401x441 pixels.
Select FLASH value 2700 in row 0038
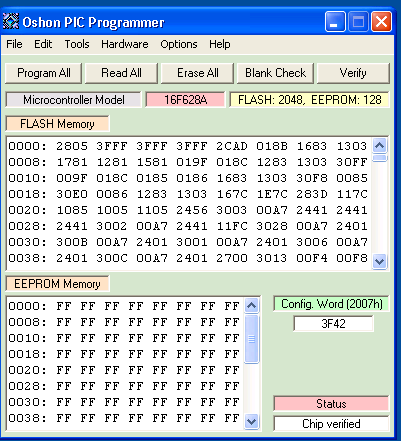click(x=232, y=258)
